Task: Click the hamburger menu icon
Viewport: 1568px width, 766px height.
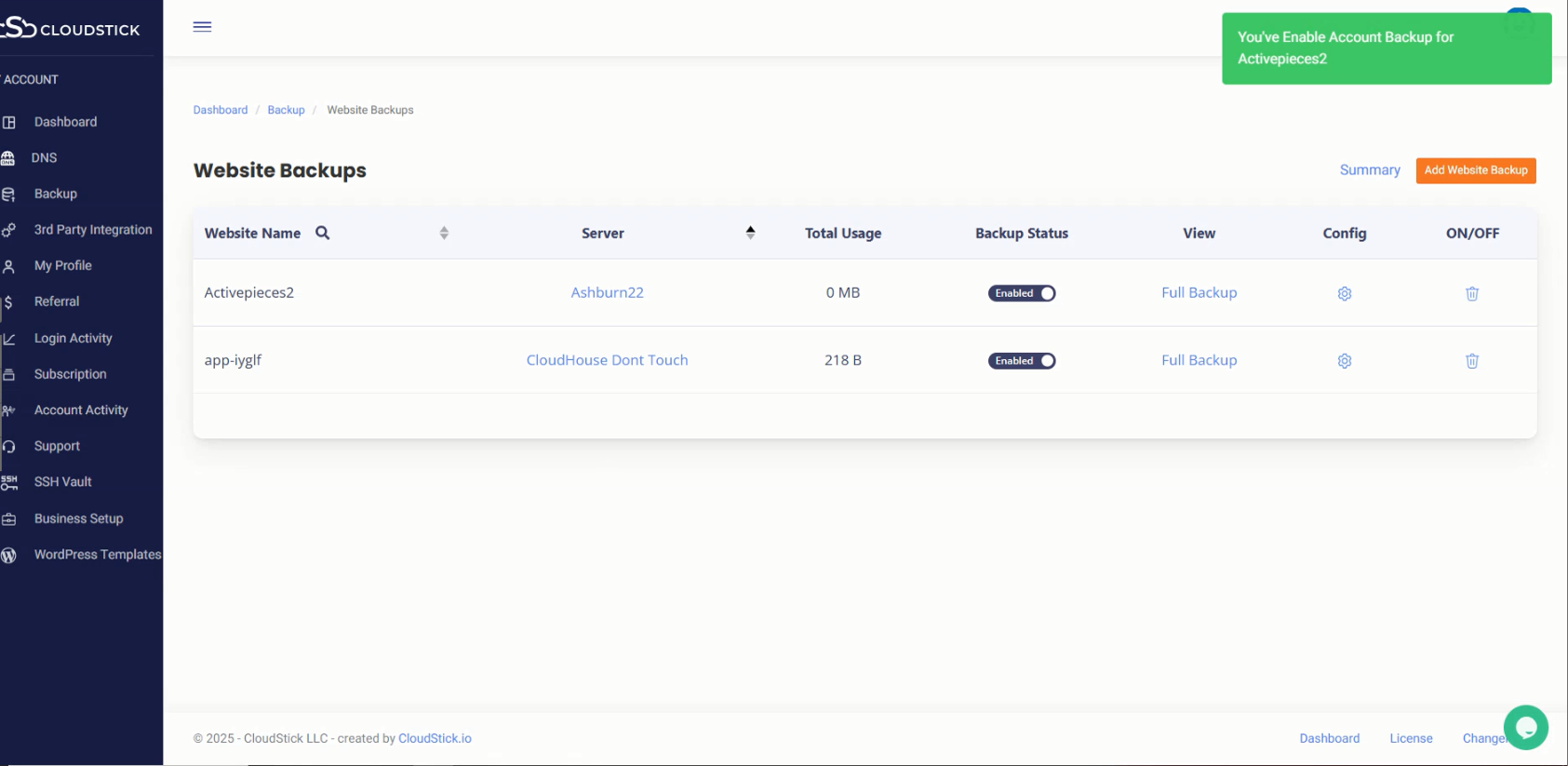Action: 202,27
